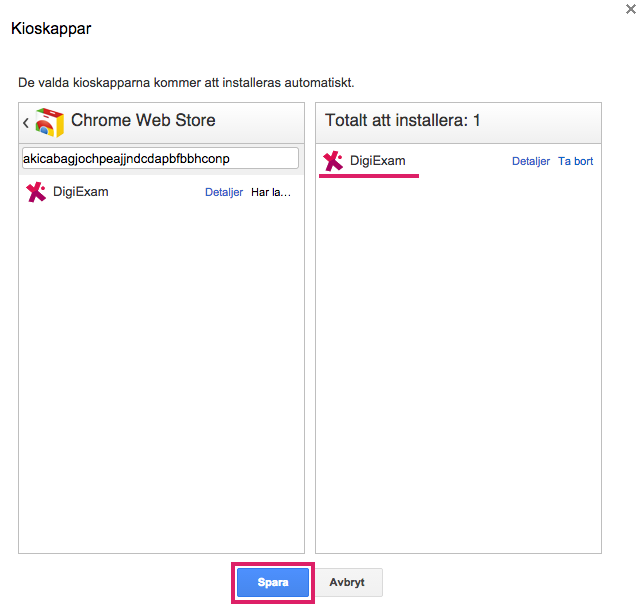Open Detaljer for DigiExam in install list
The width and height of the screenshot is (642, 613).
(x=531, y=161)
